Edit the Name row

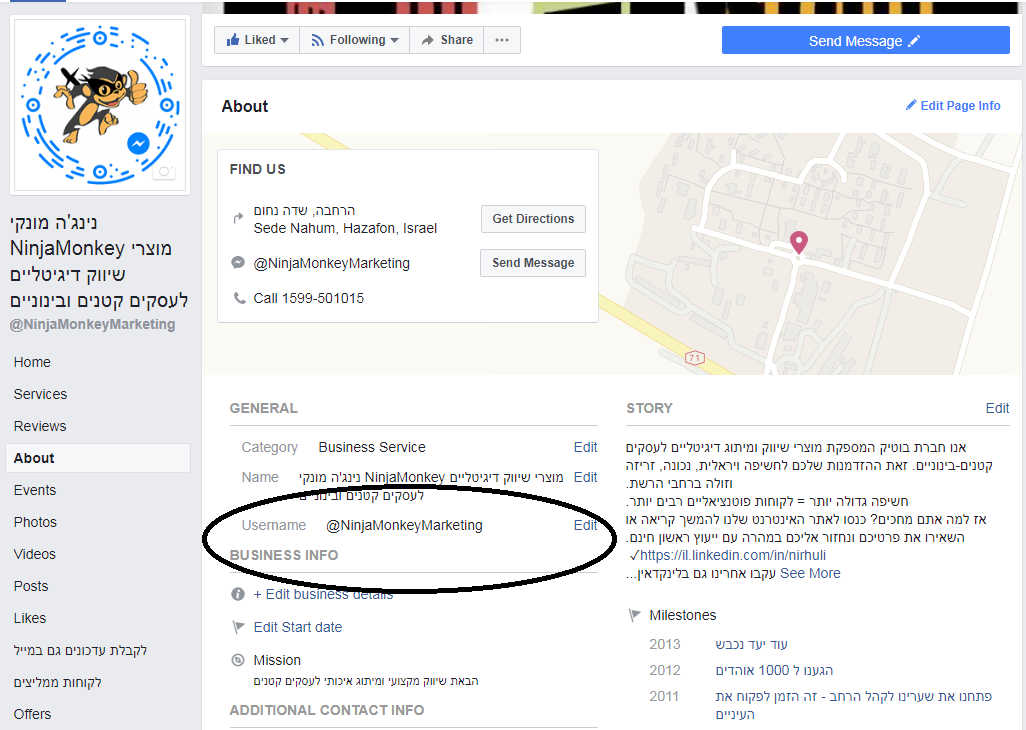[585, 477]
